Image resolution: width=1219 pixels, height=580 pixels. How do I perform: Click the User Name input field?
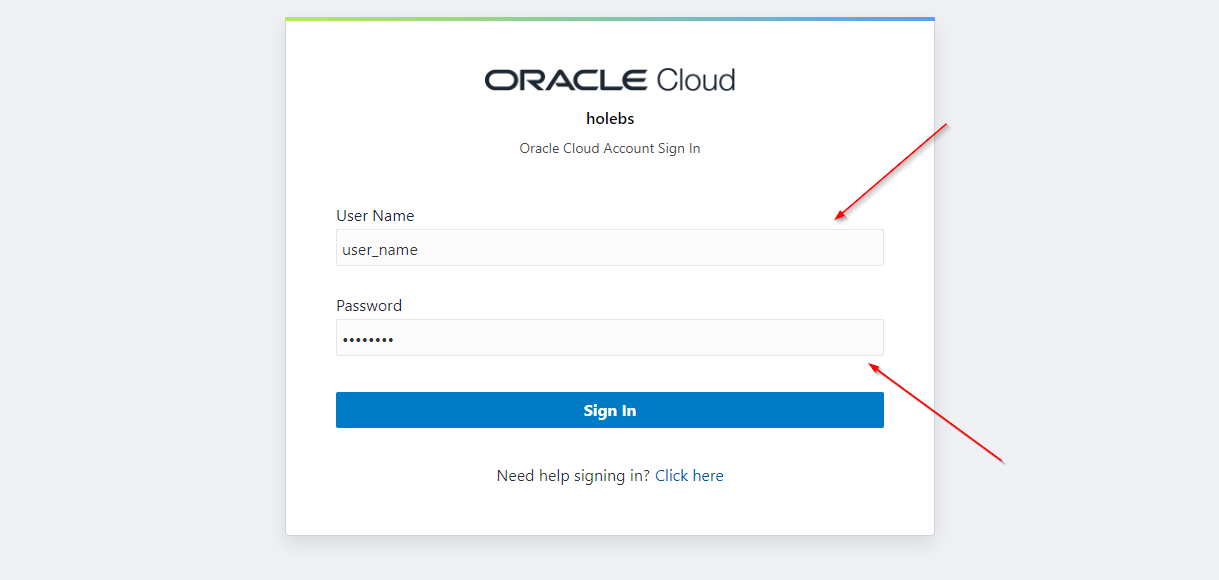(609, 247)
